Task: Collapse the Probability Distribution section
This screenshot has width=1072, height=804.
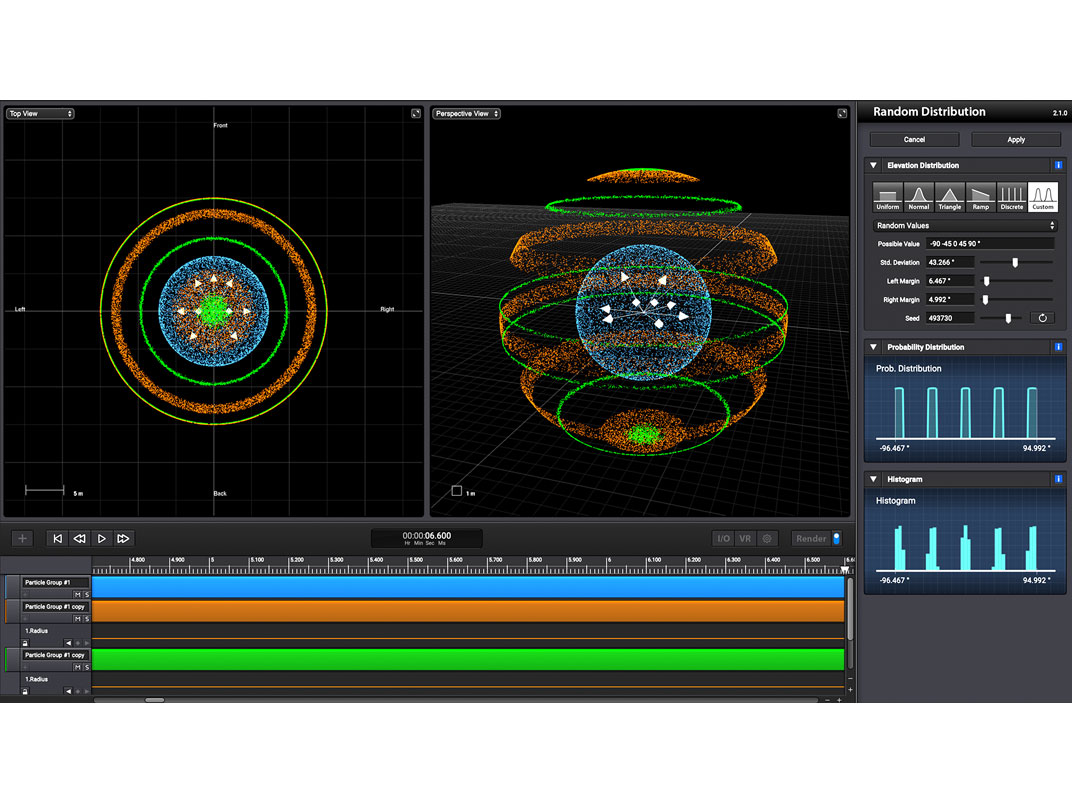Action: coord(874,347)
